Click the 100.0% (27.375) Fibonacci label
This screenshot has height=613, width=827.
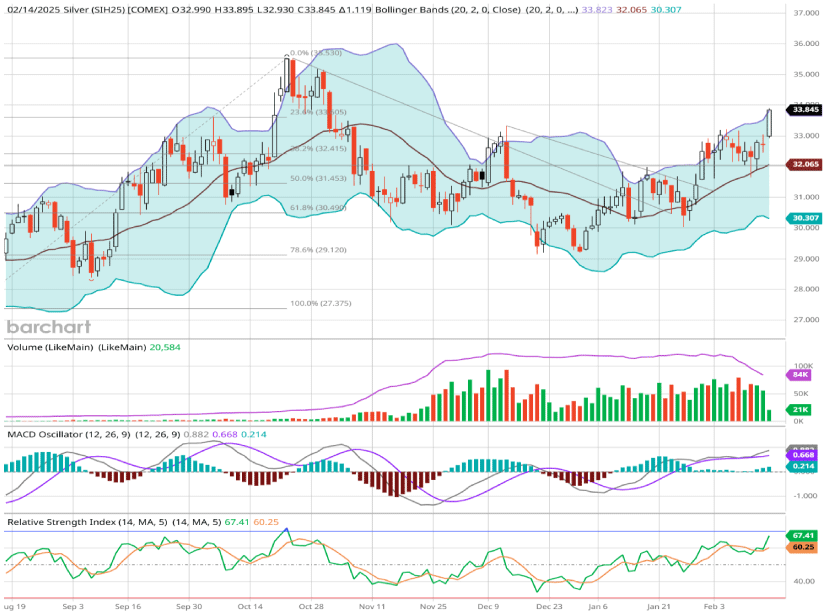[x=317, y=303]
